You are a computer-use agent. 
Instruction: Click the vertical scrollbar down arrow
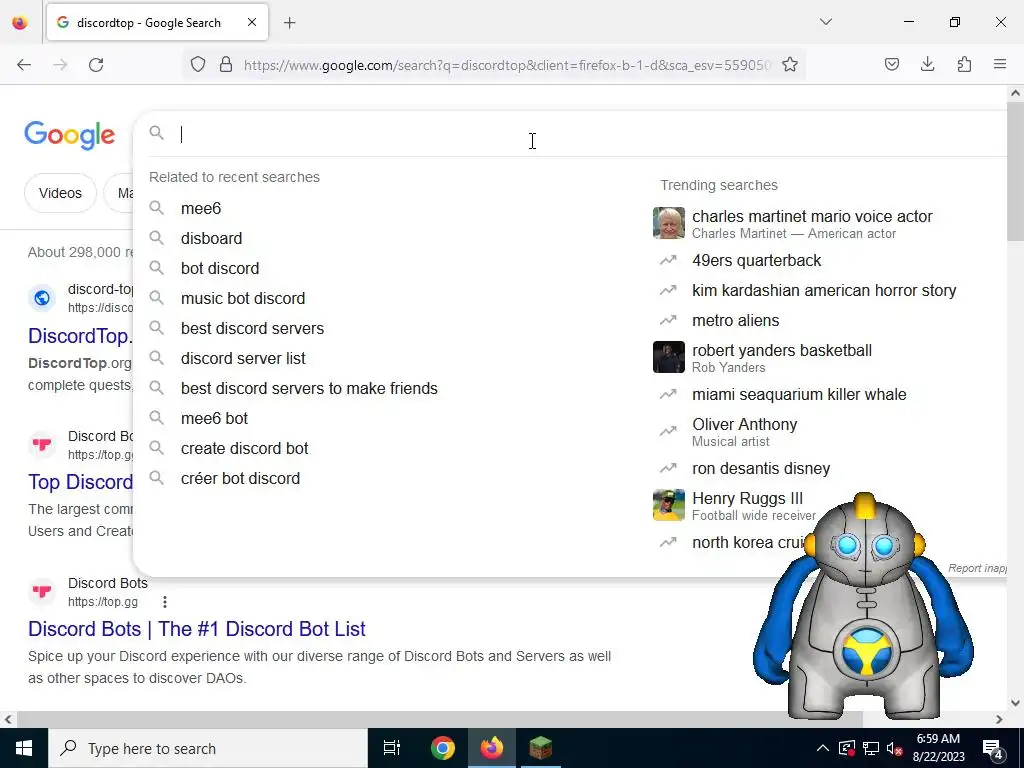click(1015, 703)
